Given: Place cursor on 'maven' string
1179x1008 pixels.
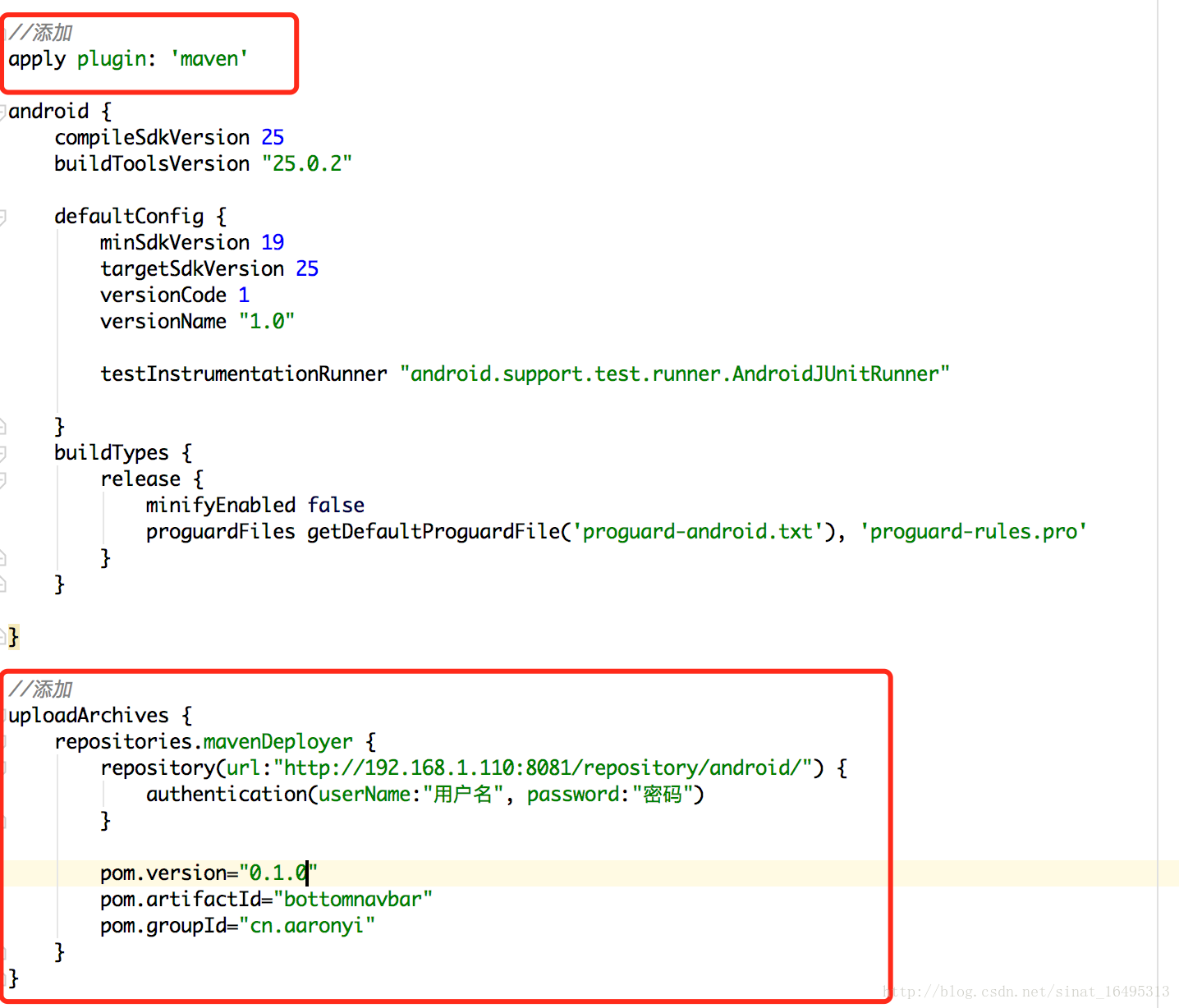Looking at the screenshot, I should click(209, 59).
